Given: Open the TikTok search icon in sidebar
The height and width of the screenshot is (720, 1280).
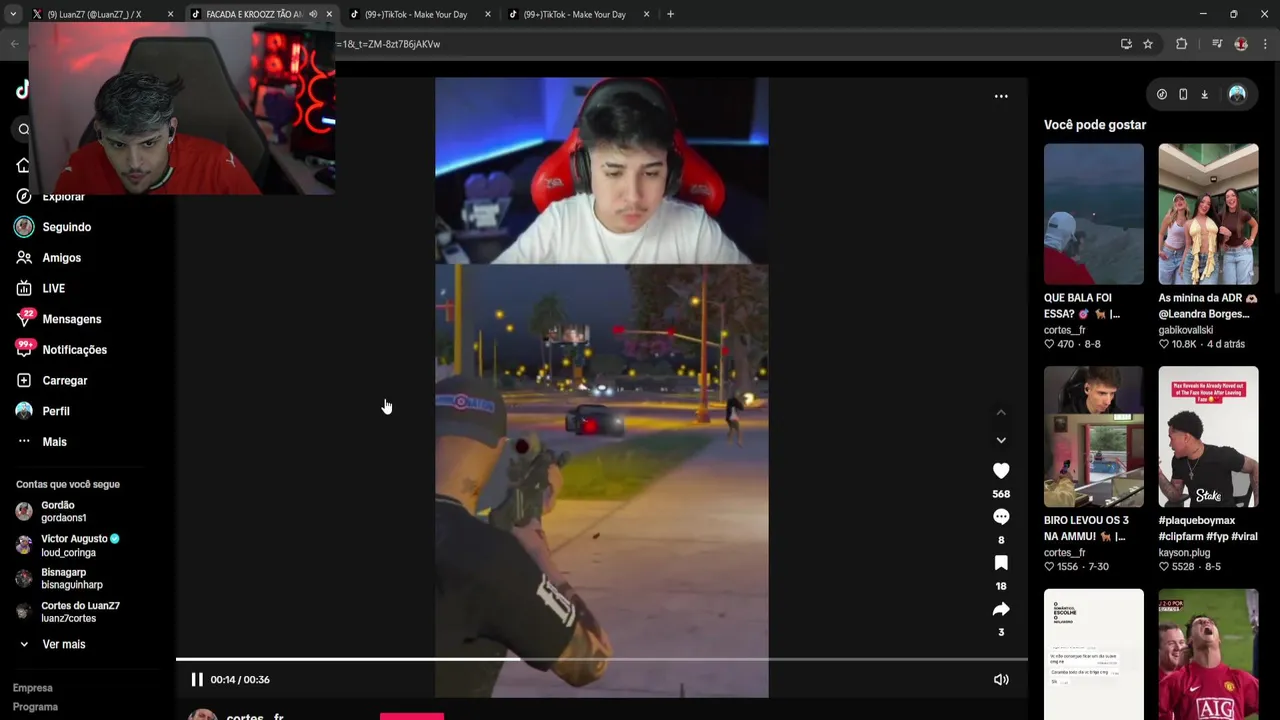Looking at the screenshot, I should coord(23,129).
